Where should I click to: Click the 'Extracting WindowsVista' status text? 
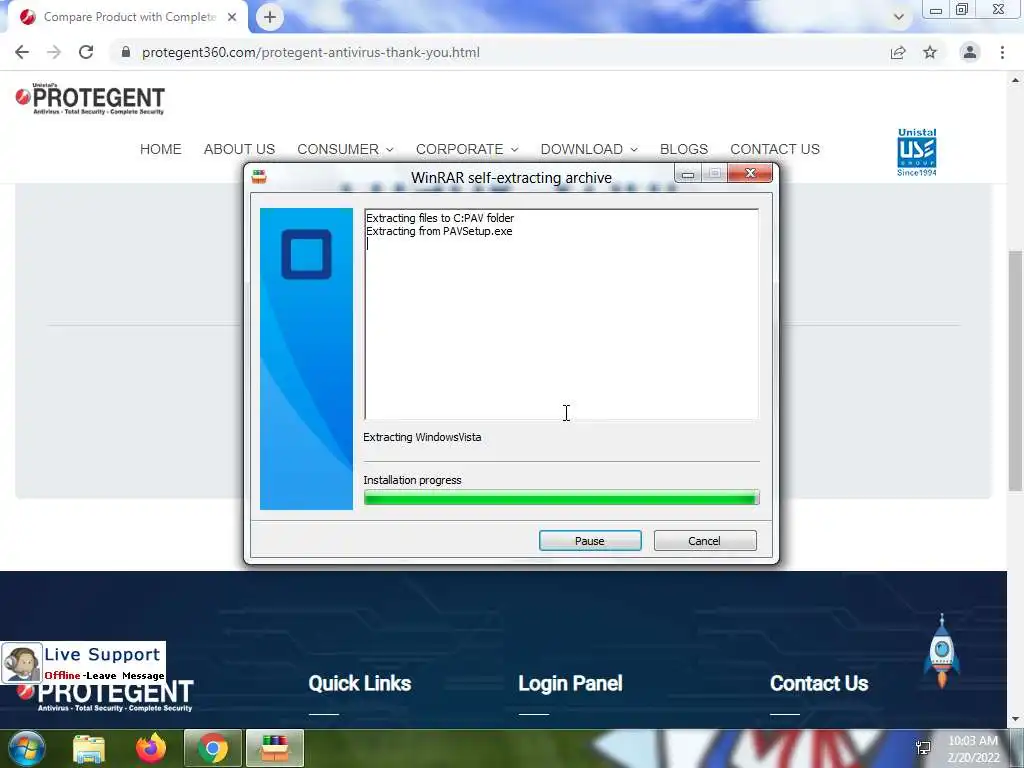[x=422, y=437]
